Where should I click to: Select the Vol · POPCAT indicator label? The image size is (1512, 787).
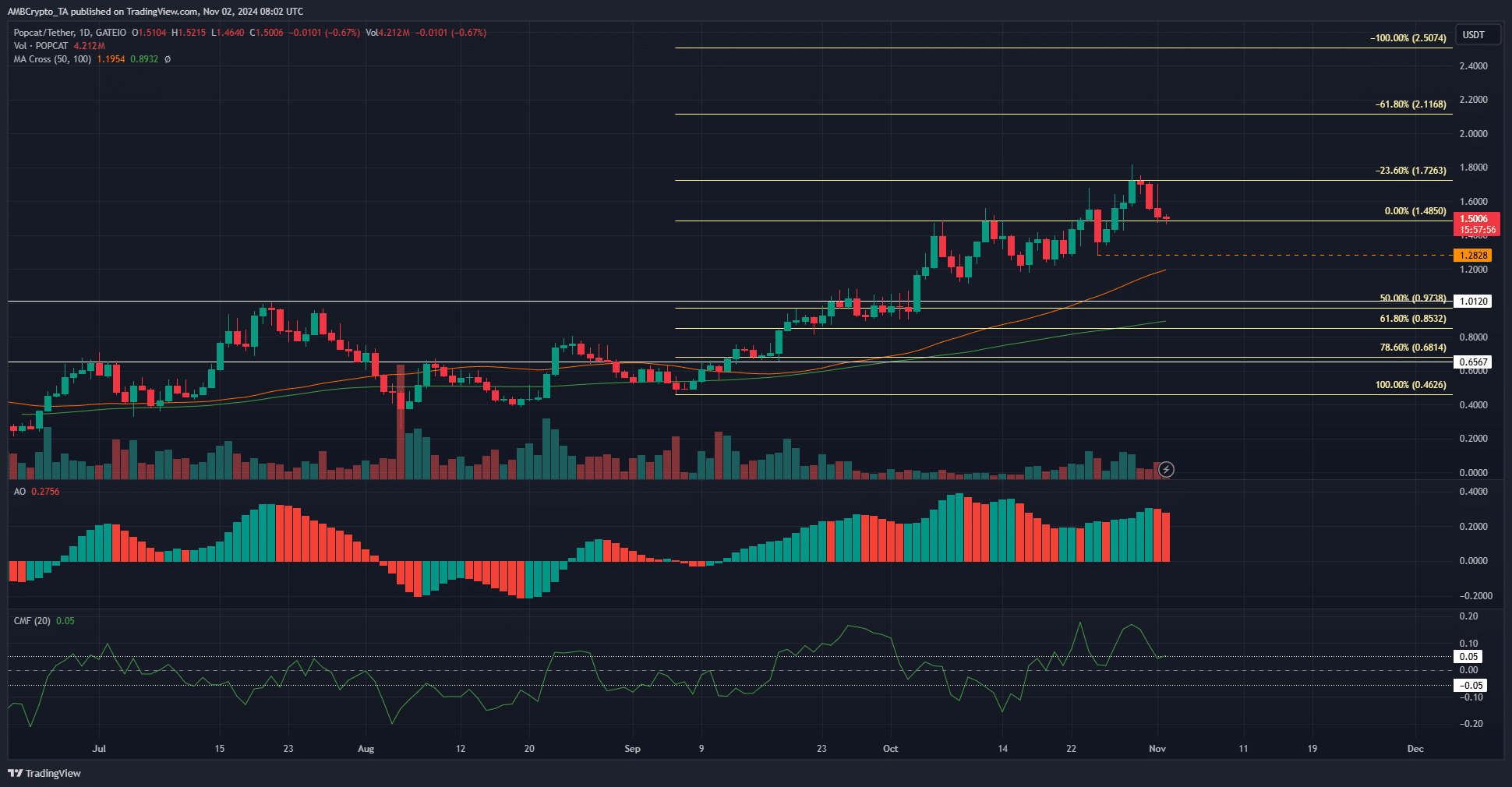click(41, 46)
